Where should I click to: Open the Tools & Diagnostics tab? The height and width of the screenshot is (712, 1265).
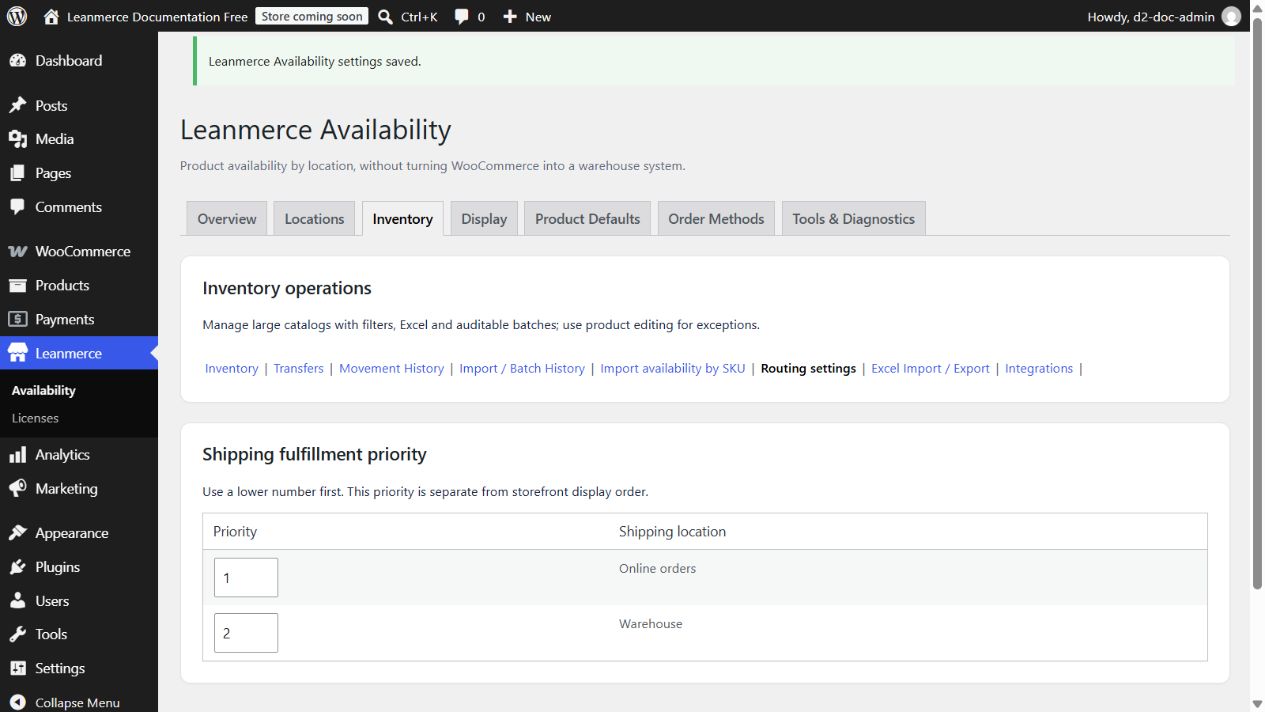[x=854, y=219]
